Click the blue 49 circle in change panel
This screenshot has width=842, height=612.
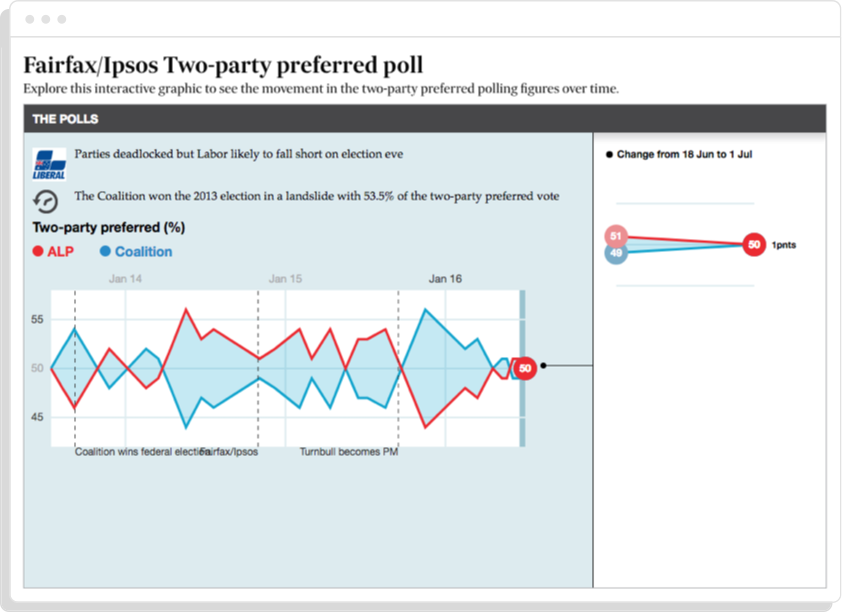pyautogui.click(x=616, y=253)
